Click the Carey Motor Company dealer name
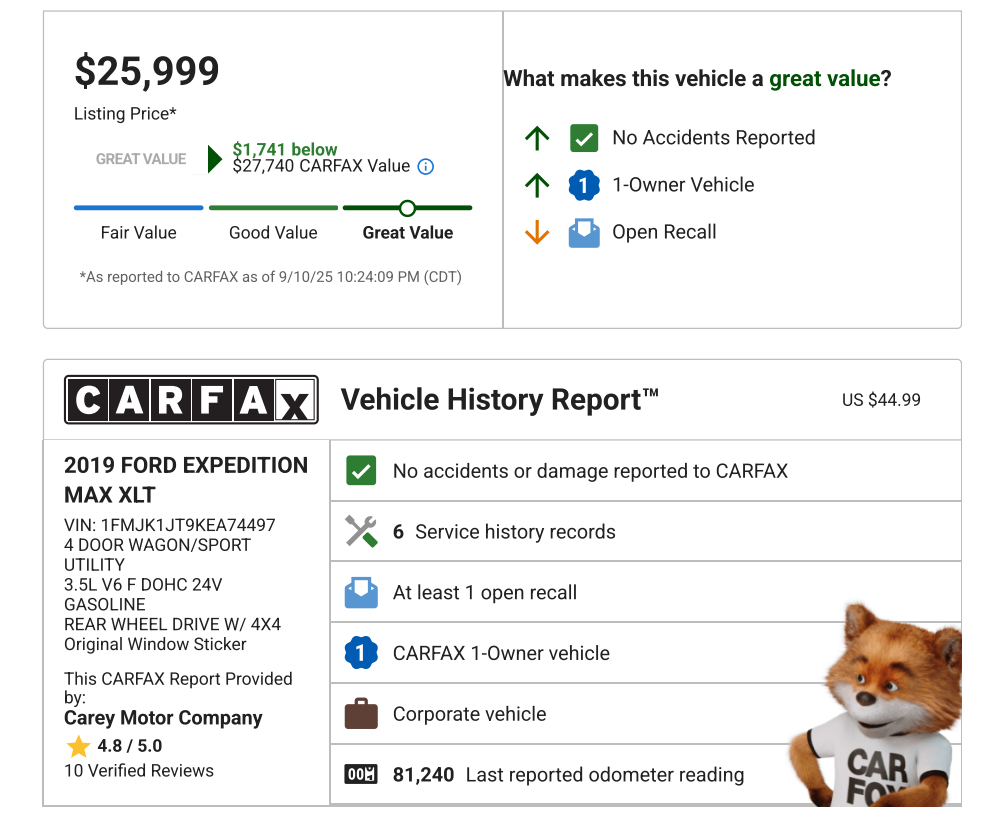This screenshot has height=826, width=1002. point(163,718)
